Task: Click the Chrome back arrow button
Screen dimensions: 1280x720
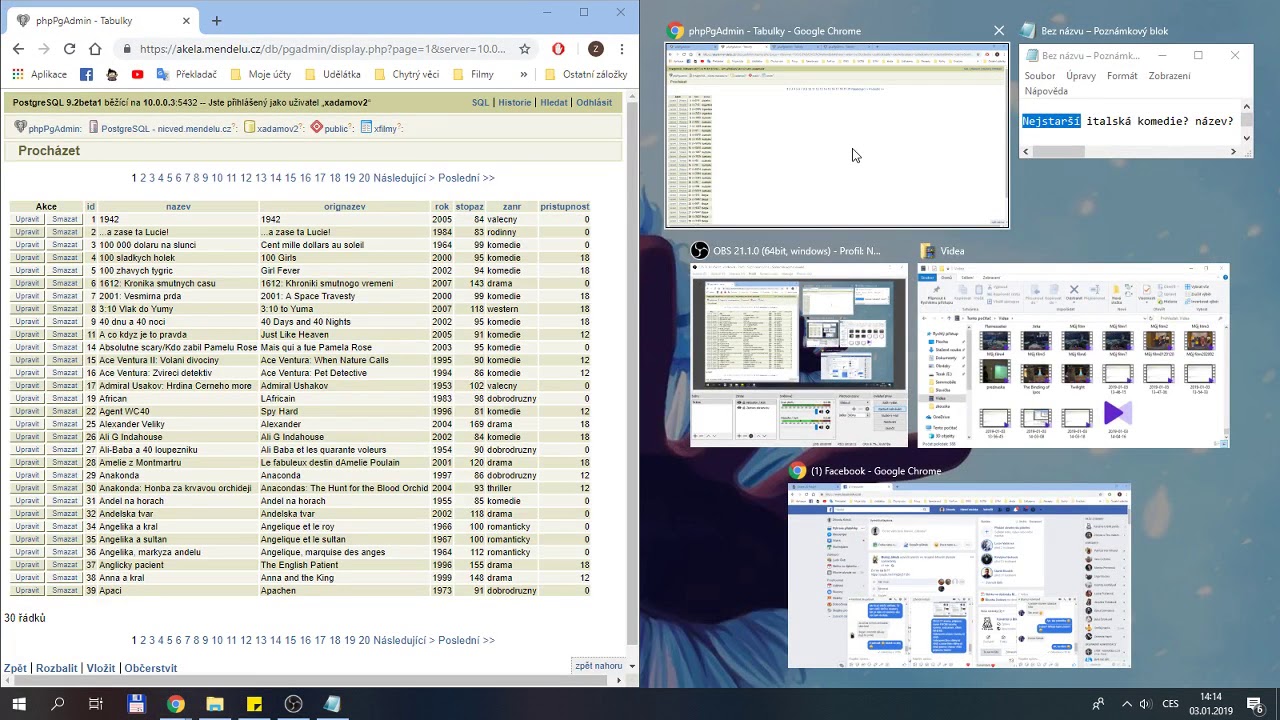Action: tap(18, 49)
